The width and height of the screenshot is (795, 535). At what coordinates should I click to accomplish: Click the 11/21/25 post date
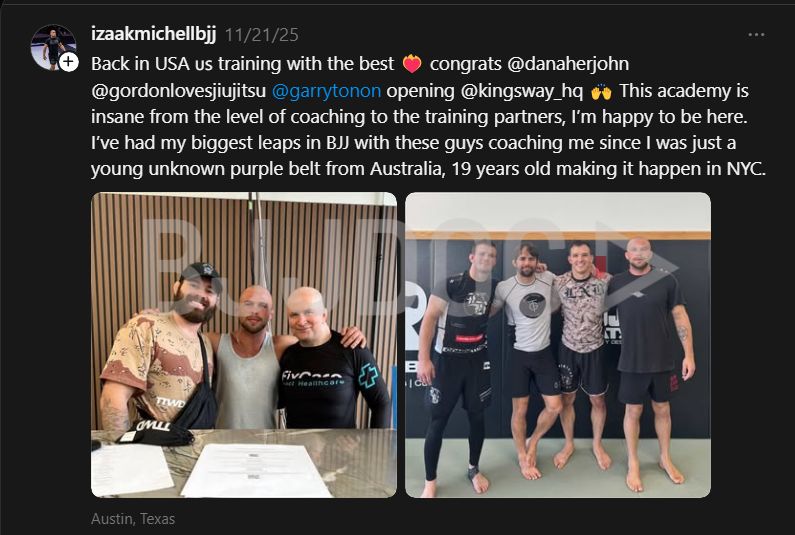click(262, 35)
